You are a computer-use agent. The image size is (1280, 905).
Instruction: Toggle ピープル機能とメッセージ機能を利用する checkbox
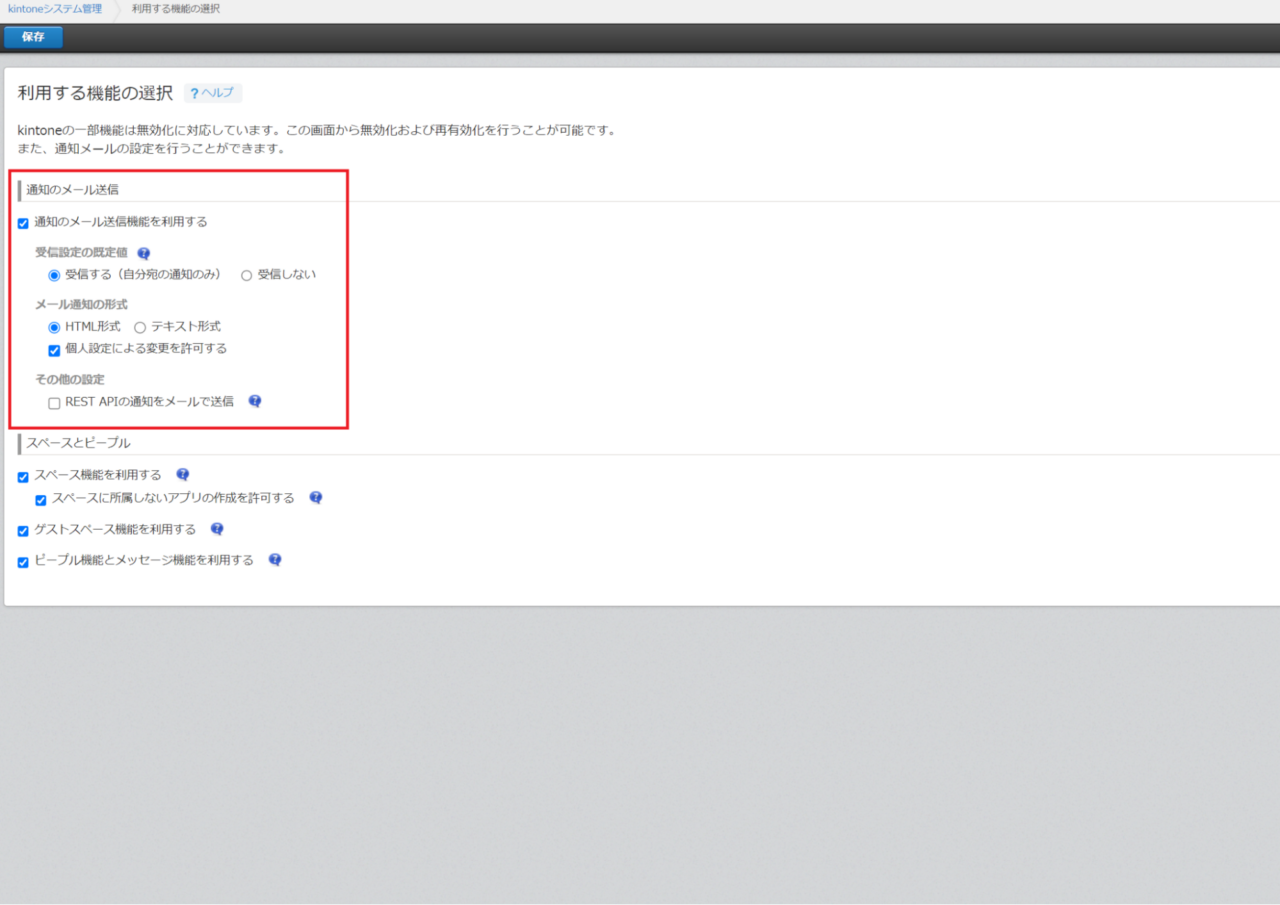click(x=23, y=562)
